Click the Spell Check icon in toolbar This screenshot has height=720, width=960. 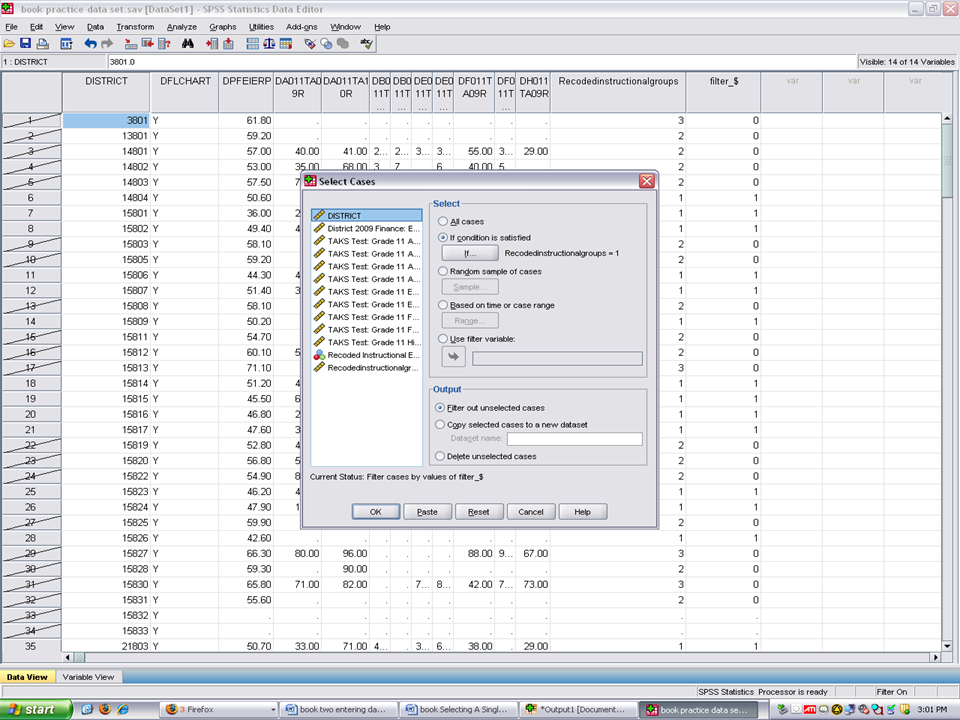[x=367, y=44]
